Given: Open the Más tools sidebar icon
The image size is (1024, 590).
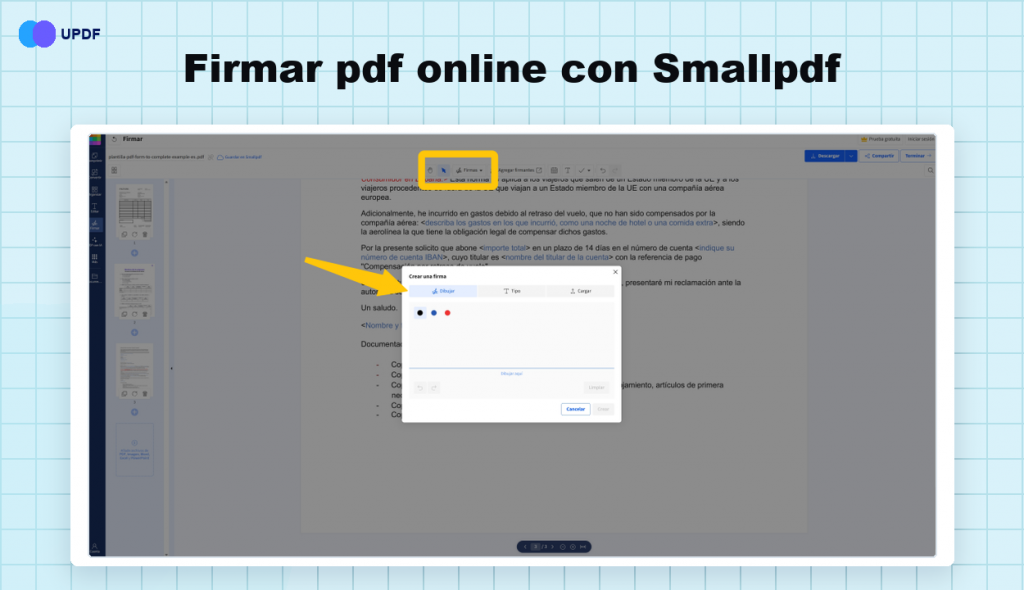Looking at the screenshot, I should coord(95,259).
